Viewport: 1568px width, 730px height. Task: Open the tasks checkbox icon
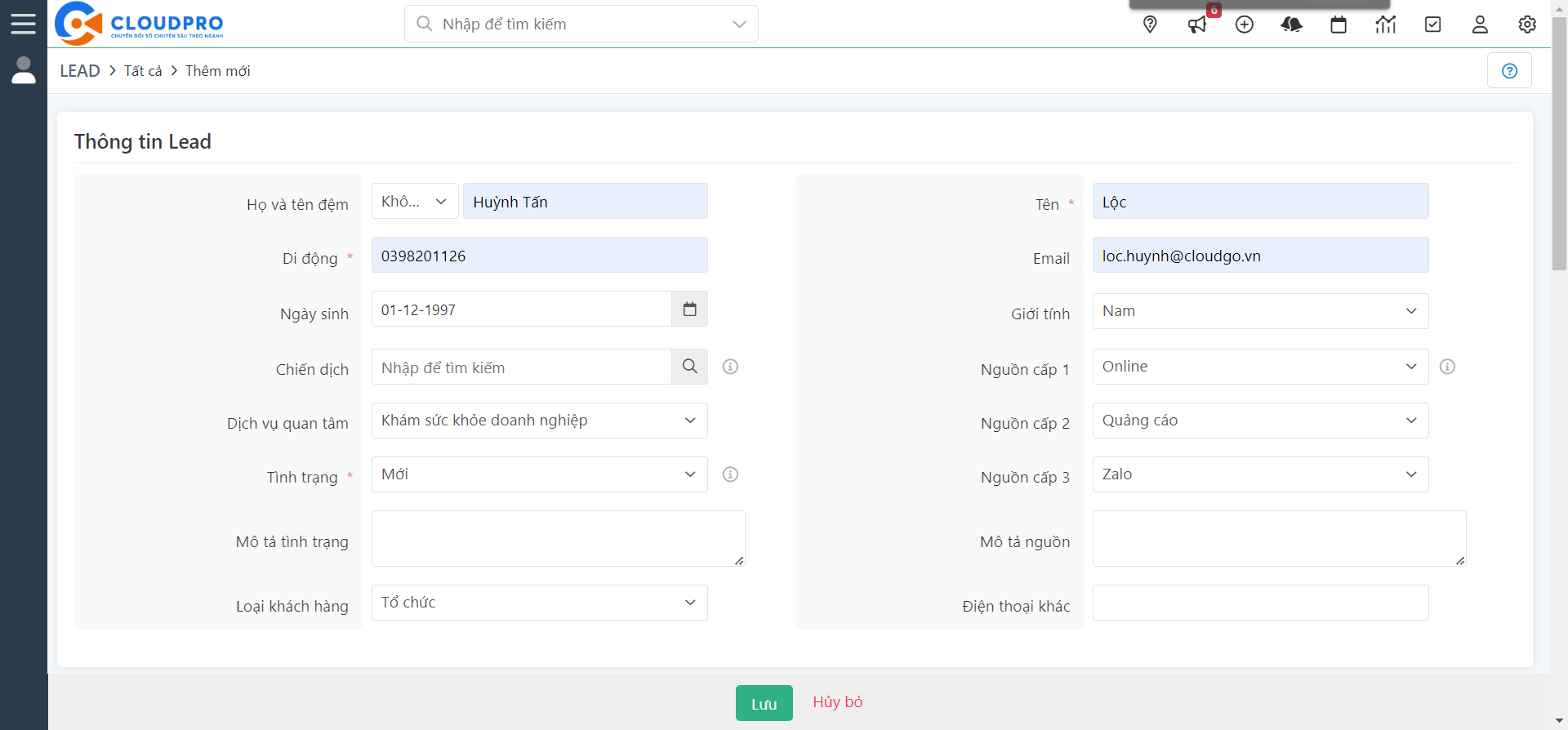[x=1433, y=24]
